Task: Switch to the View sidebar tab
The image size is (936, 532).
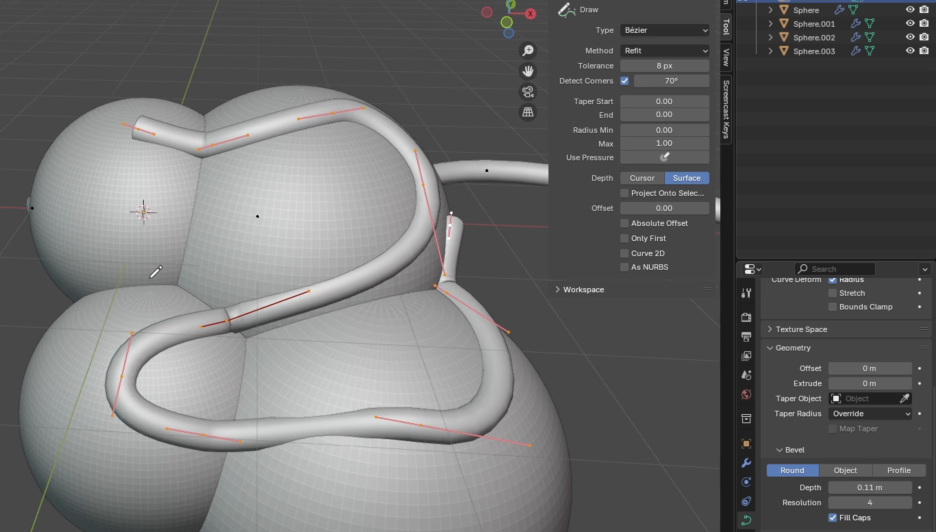Action: click(726, 57)
